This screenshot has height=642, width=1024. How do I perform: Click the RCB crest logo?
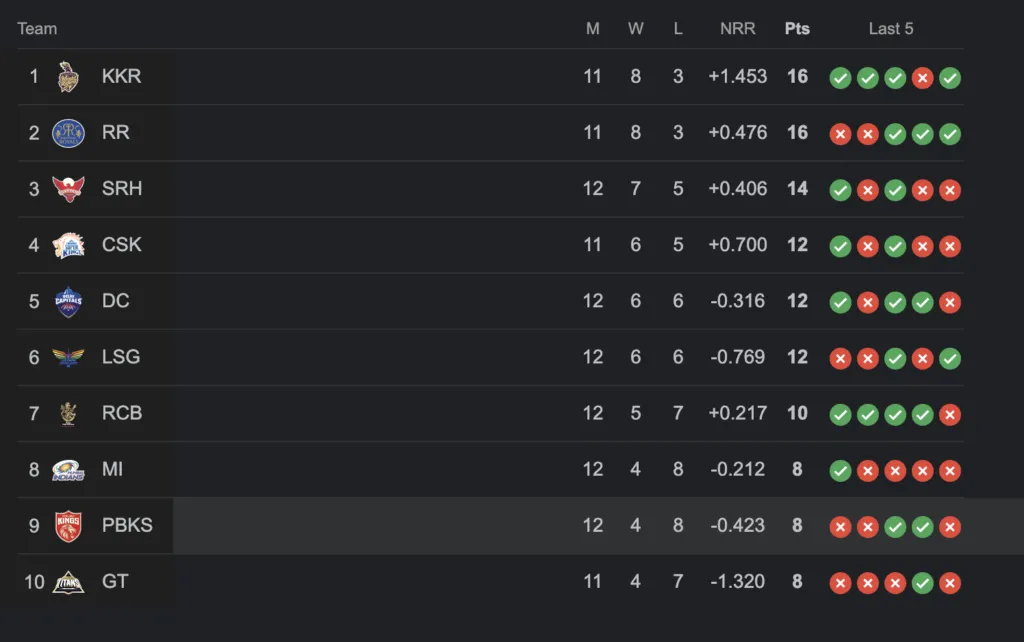pos(68,413)
